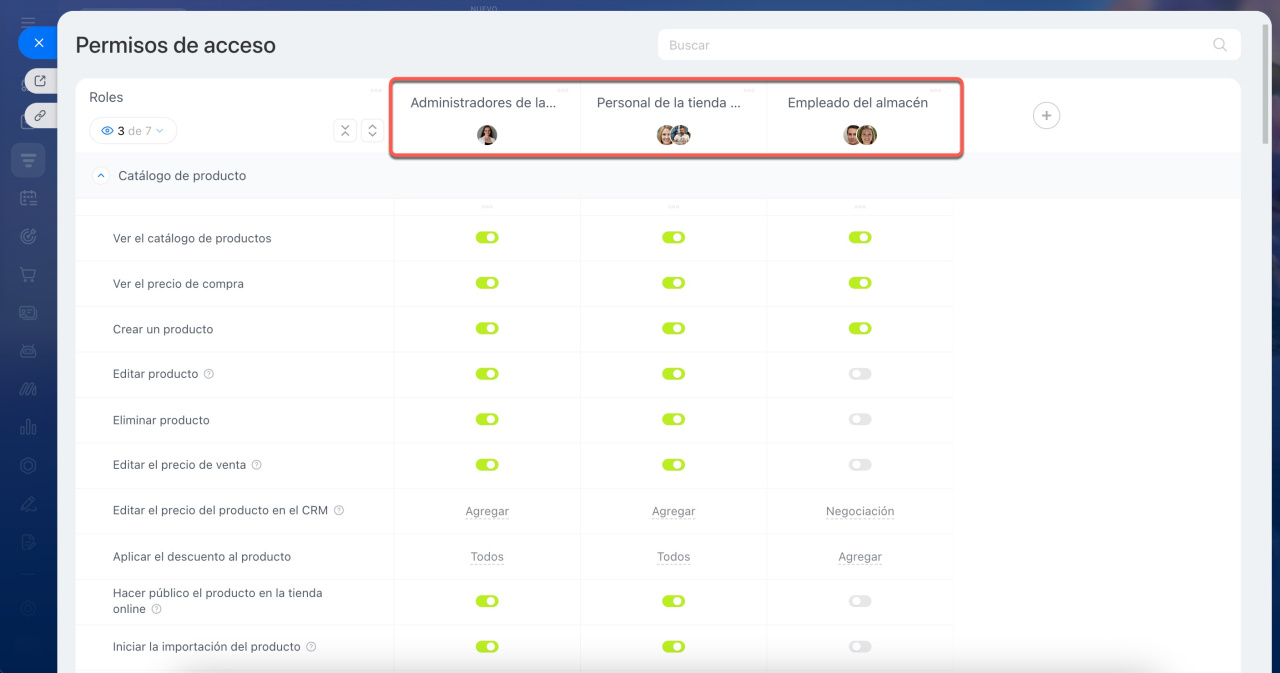The width and height of the screenshot is (1280, 673).
Task: Click the add new role plus button
Action: tap(1046, 116)
